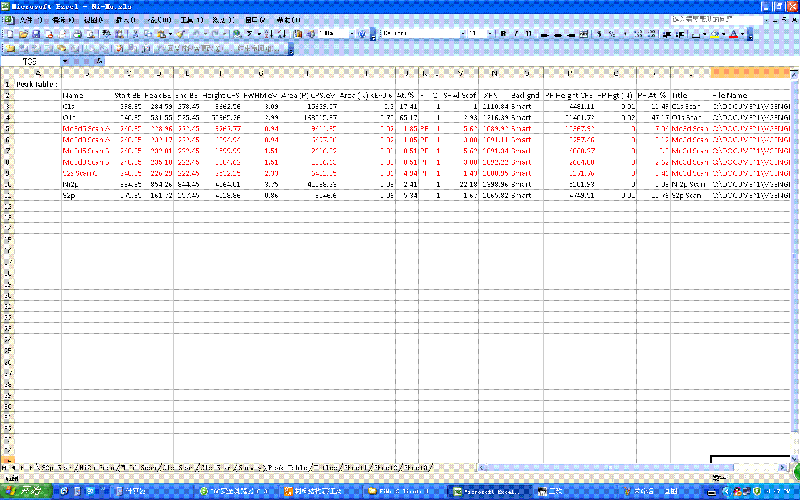Open the zoom percentage dropdown
The width and height of the screenshot is (800, 500).
pos(352,34)
